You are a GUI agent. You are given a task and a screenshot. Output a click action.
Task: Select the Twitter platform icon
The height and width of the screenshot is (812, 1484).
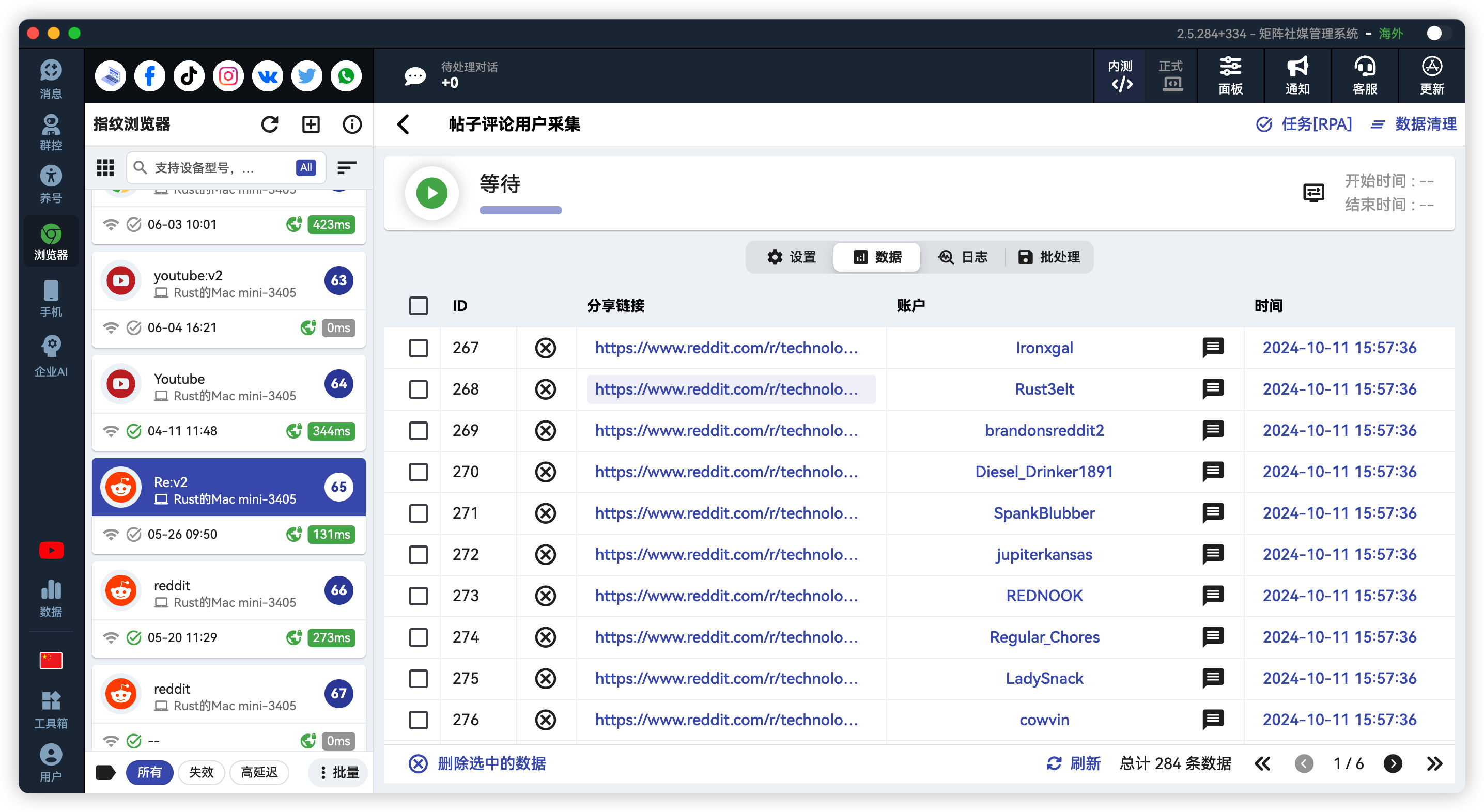point(306,76)
